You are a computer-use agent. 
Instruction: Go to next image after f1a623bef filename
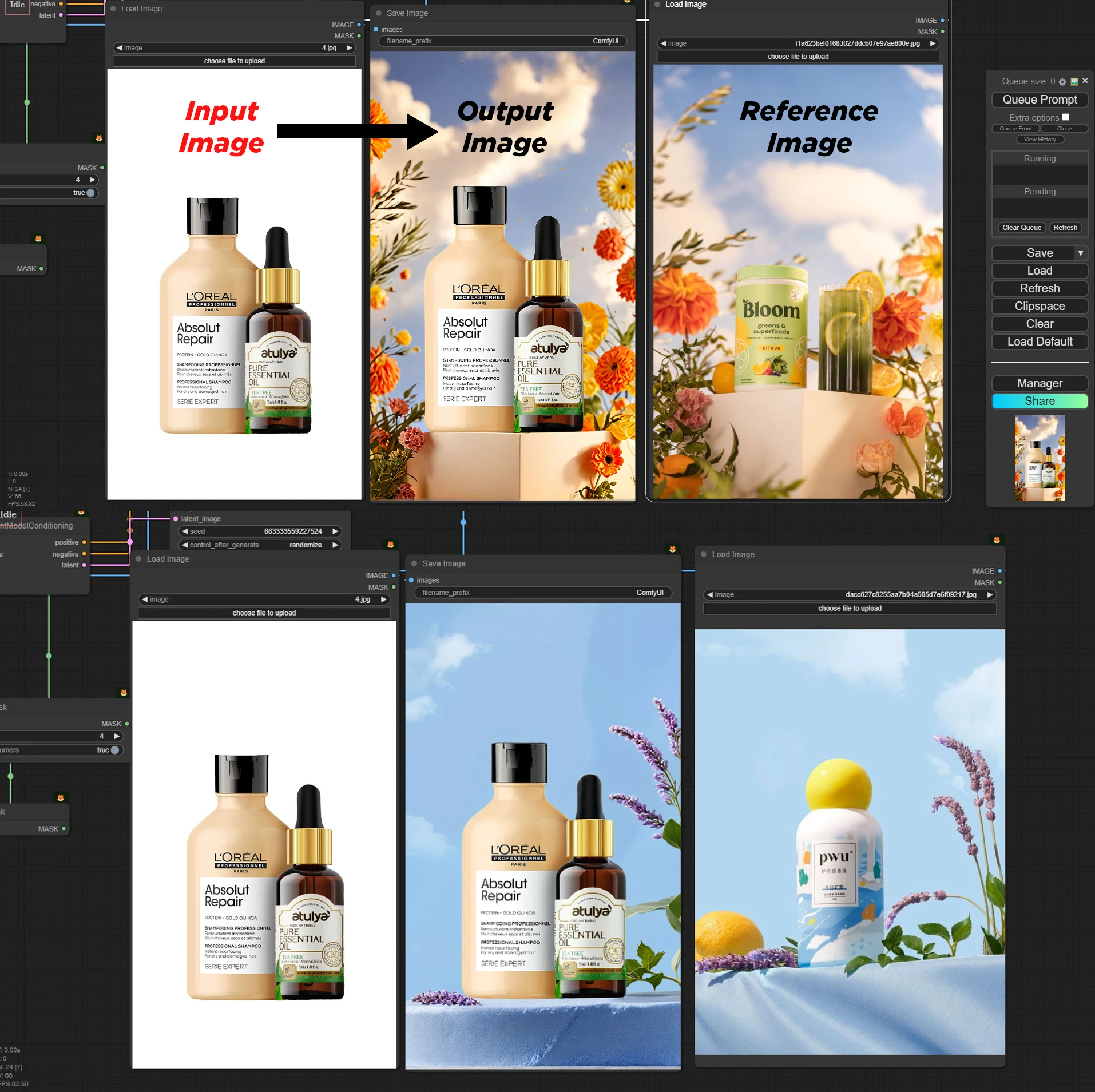pyautogui.click(x=933, y=43)
